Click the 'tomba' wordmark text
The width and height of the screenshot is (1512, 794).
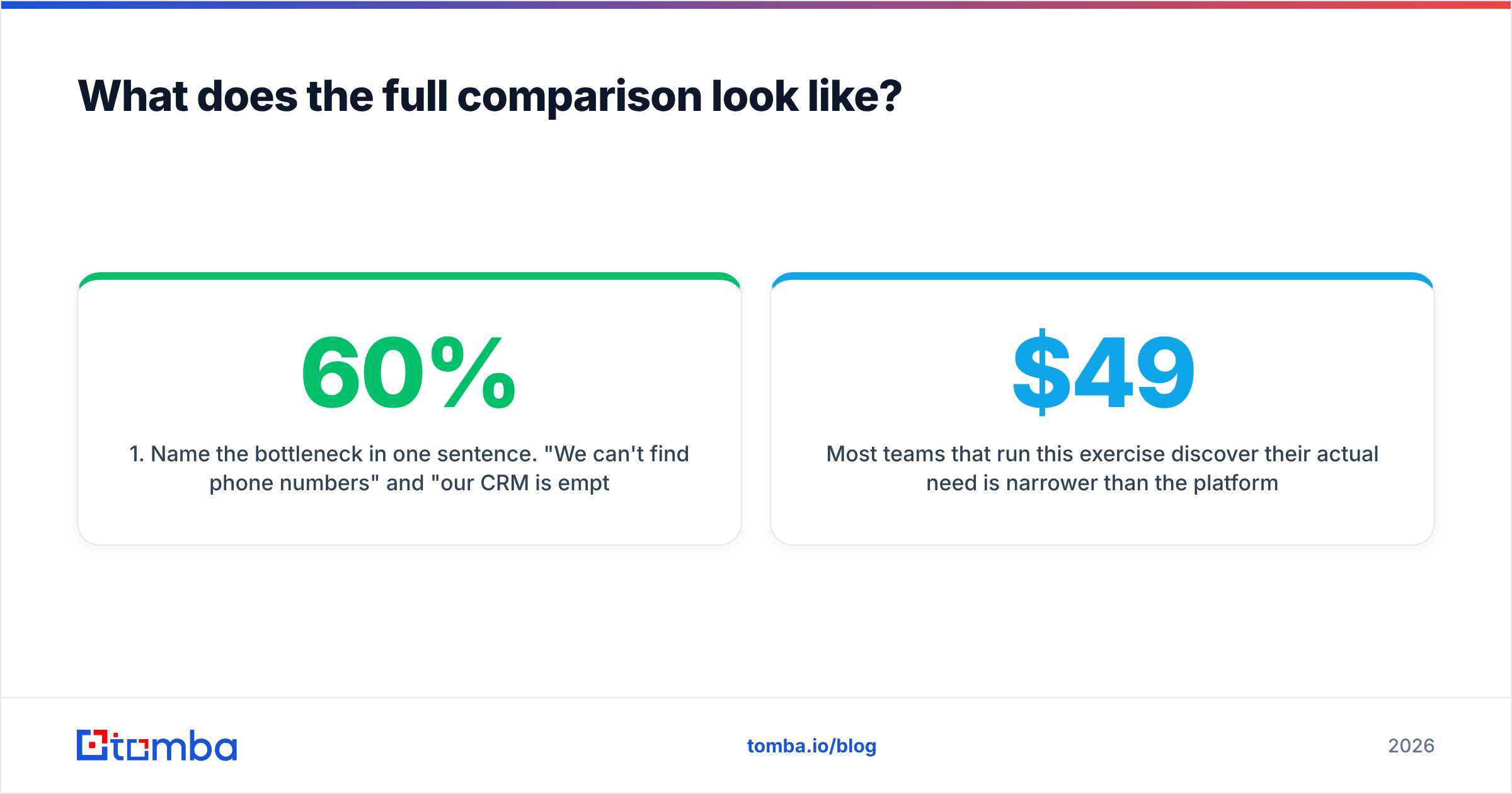click(175, 745)
